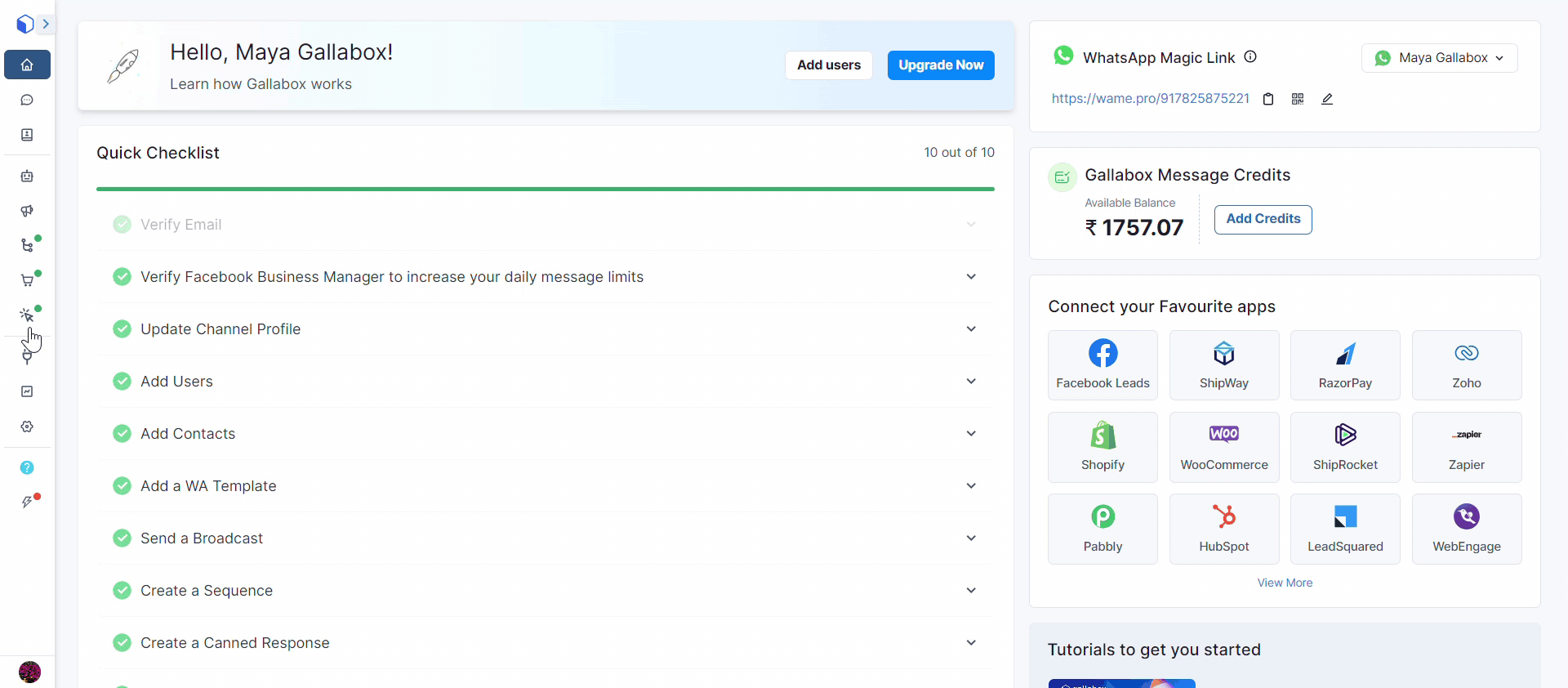
Task: Open the settings gear in sidebar
Action: [27, 427]
